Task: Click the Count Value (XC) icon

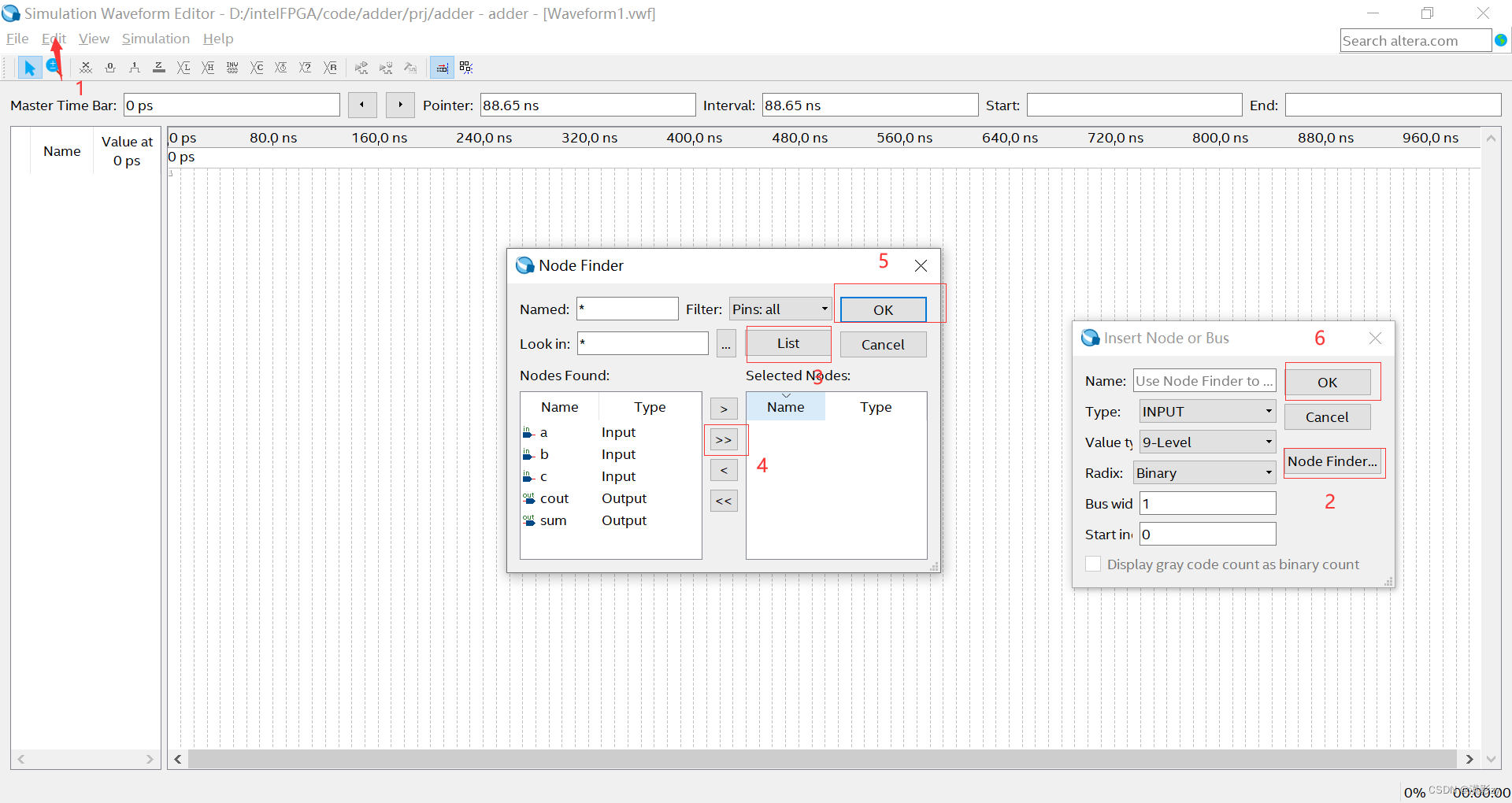Action: pyautogui.click(x=257, y=68)
